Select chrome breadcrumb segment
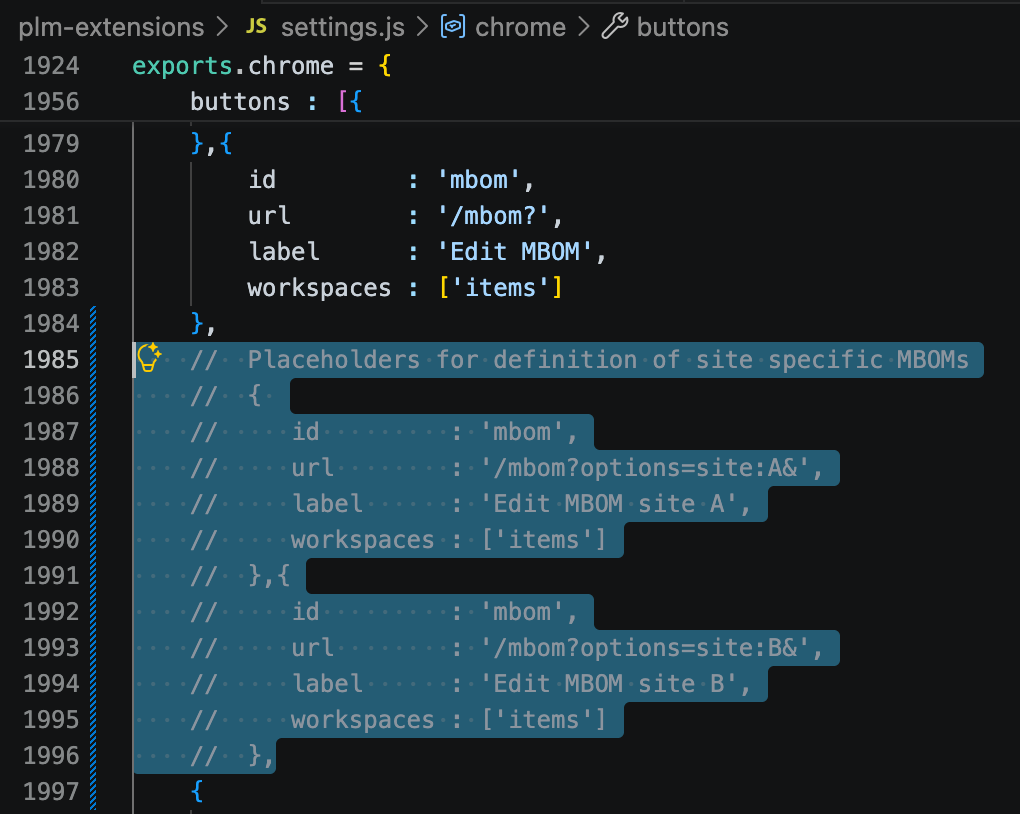Image resolution: width=1020 pixels, height=814 pixels. (x=520, y=27)
